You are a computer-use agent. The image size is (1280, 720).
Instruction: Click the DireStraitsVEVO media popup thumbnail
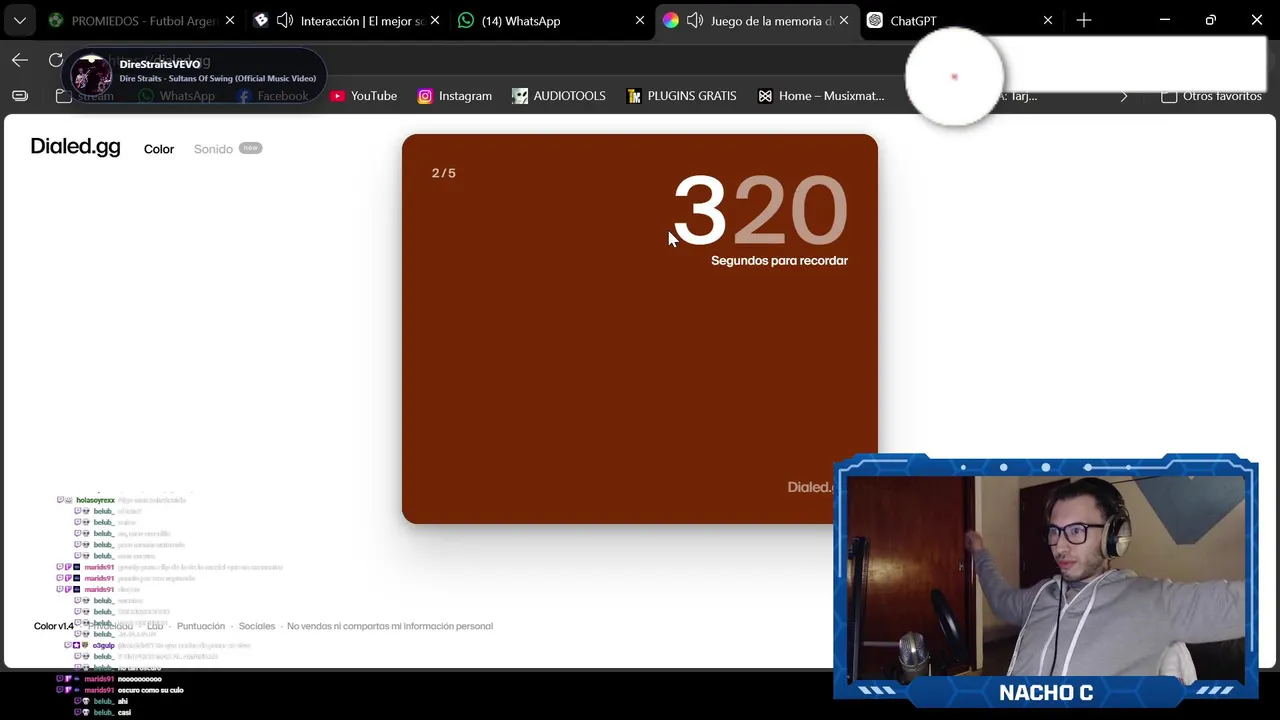pos(91,75)
